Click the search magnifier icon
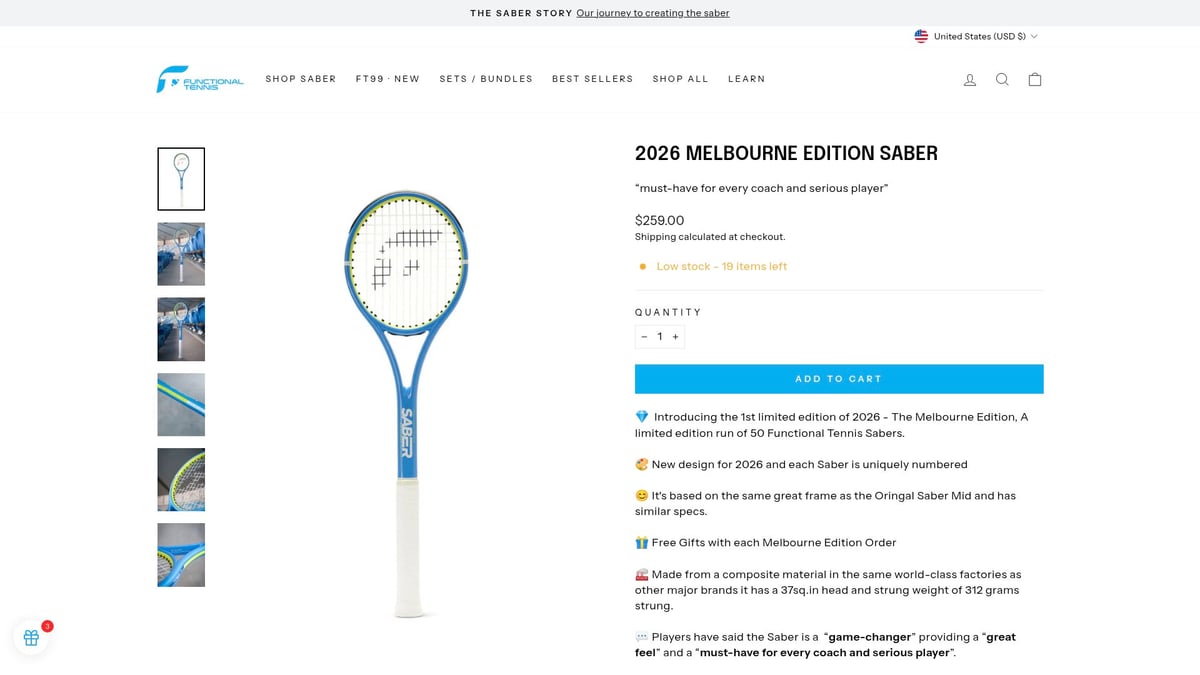This screenshot has height=675, width=1200. 1002,79
